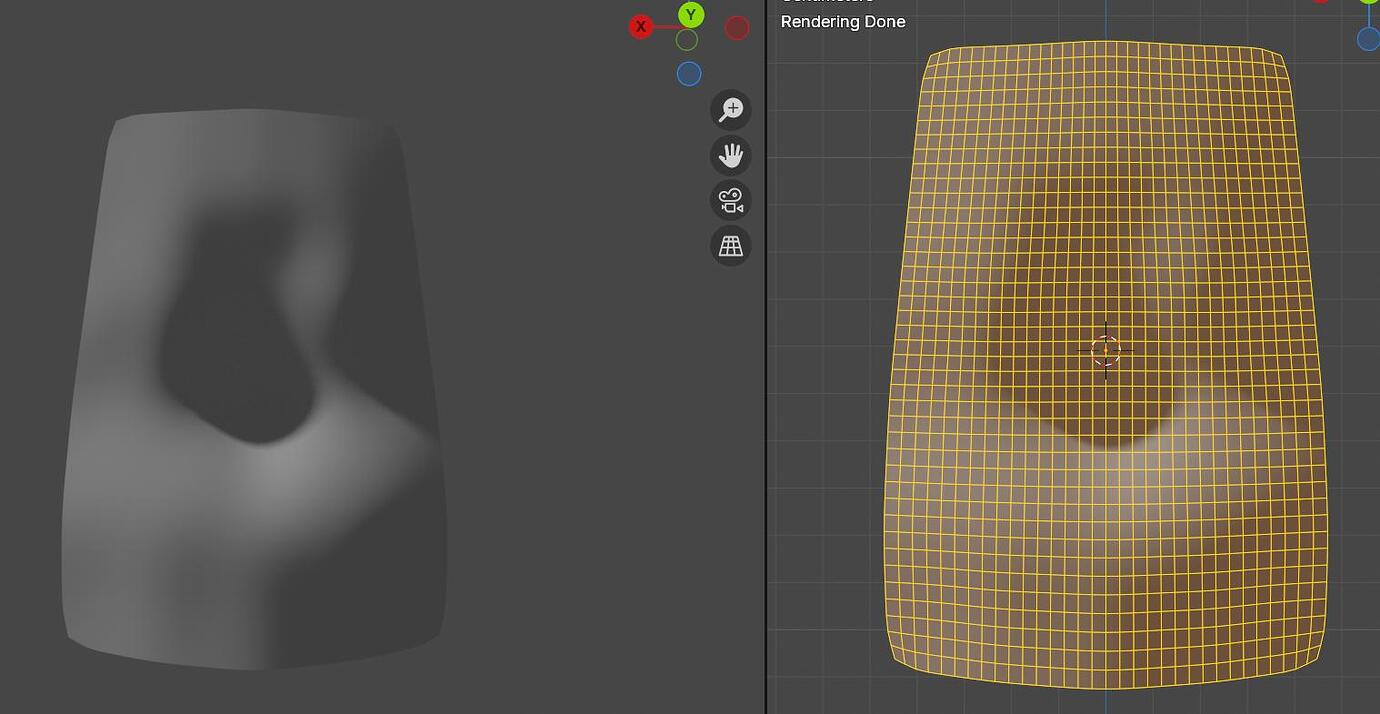Click the 'Rendering Done' status text

tap(843, 22)
